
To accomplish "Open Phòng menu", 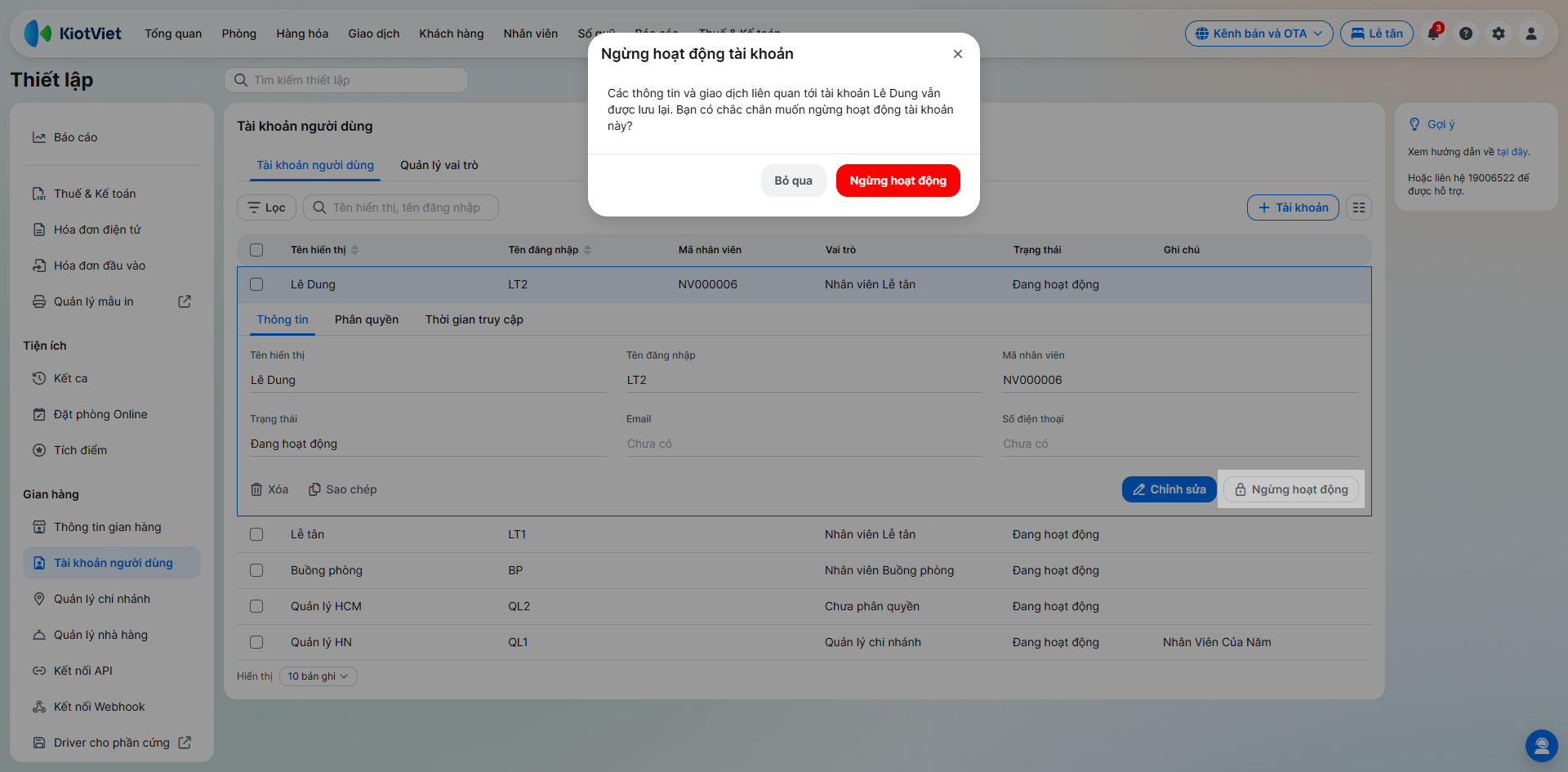I will [239, 33].
